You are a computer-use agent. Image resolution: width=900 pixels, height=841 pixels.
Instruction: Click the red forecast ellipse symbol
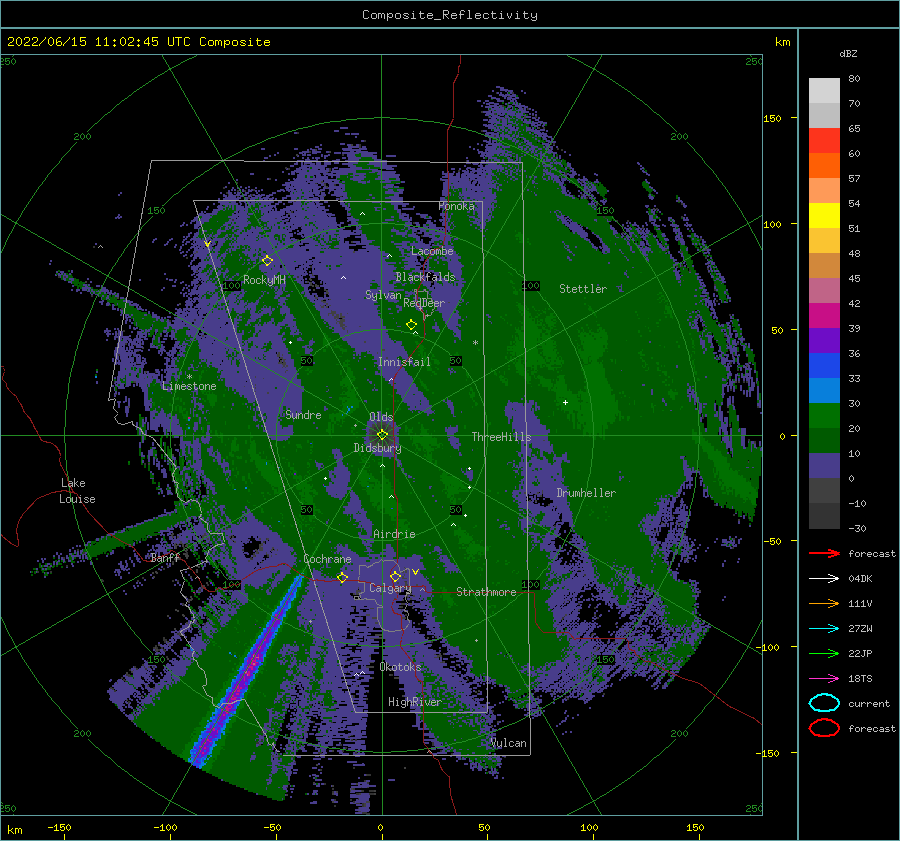pos(824,728)
